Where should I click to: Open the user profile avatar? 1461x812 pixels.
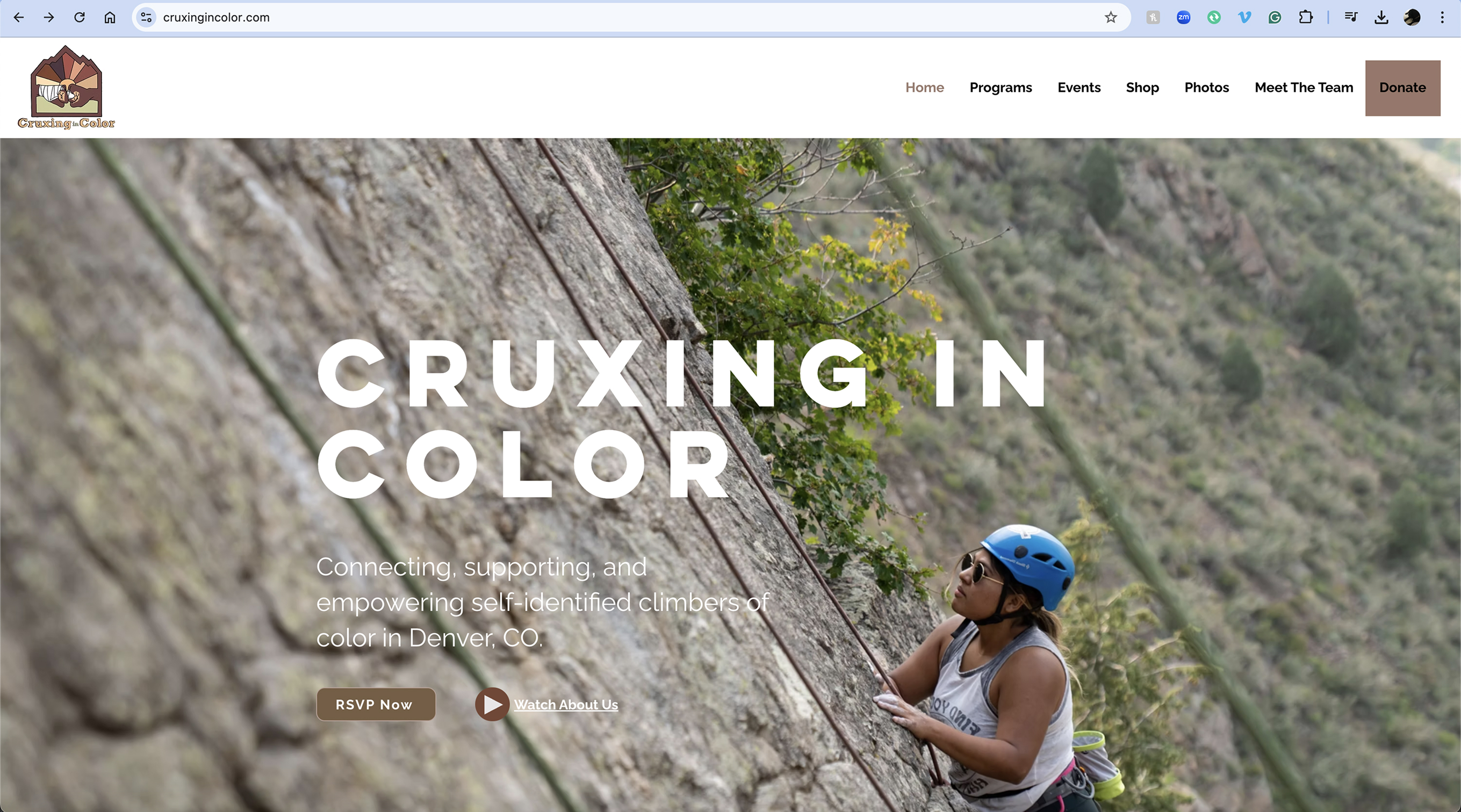pos(1412,18)
